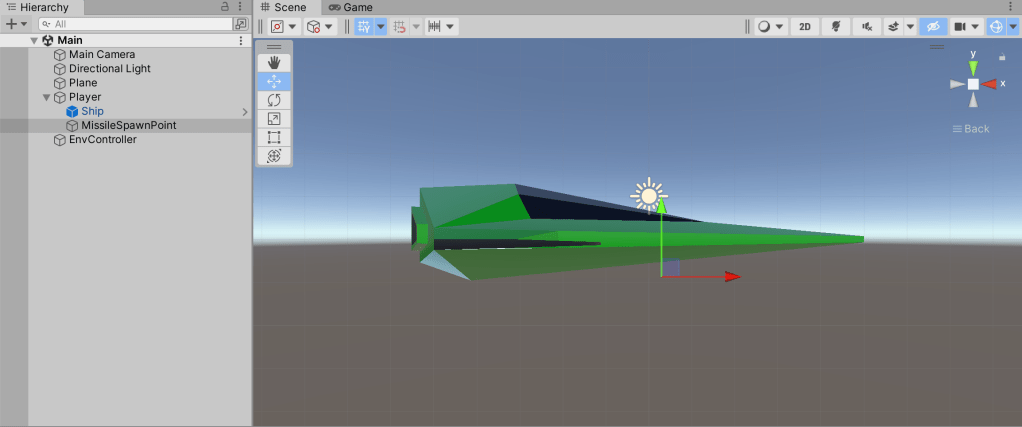
Task: Toggle scene audio mute
Action: (864, 27)
